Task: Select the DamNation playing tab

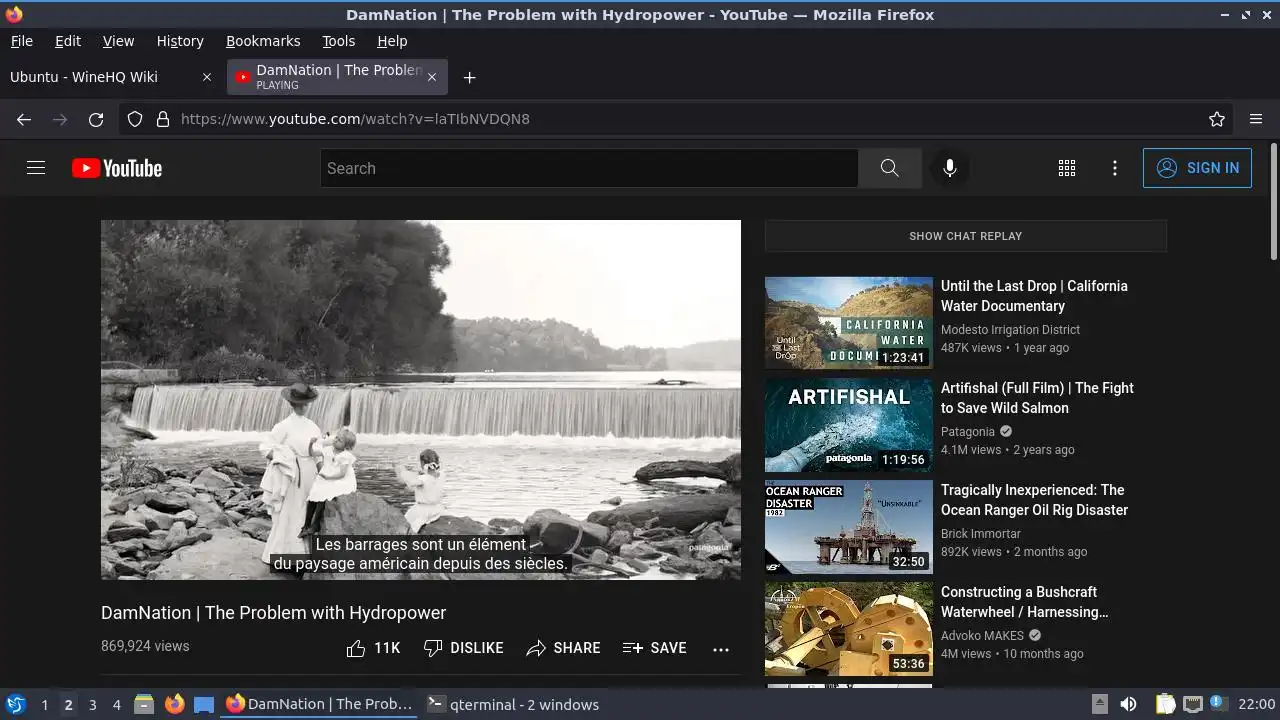Action: (337, 77)
